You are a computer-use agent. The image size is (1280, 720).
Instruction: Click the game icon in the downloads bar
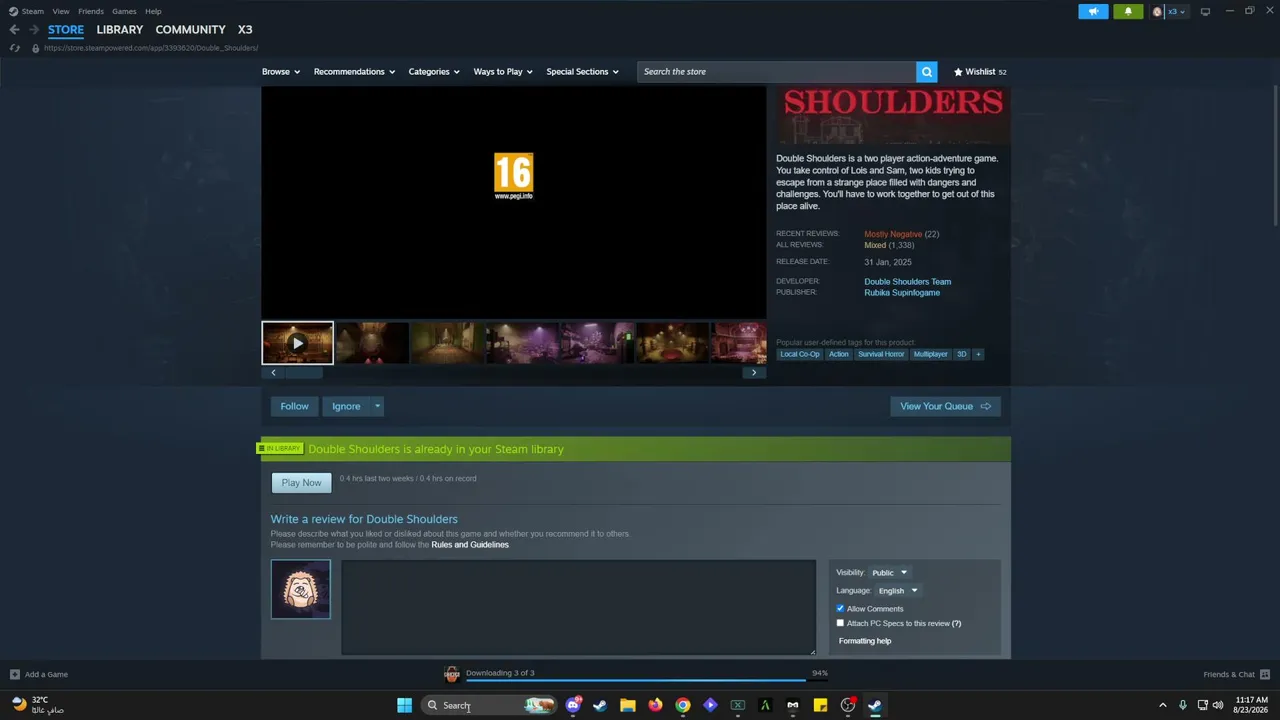[x=452, y=674]
